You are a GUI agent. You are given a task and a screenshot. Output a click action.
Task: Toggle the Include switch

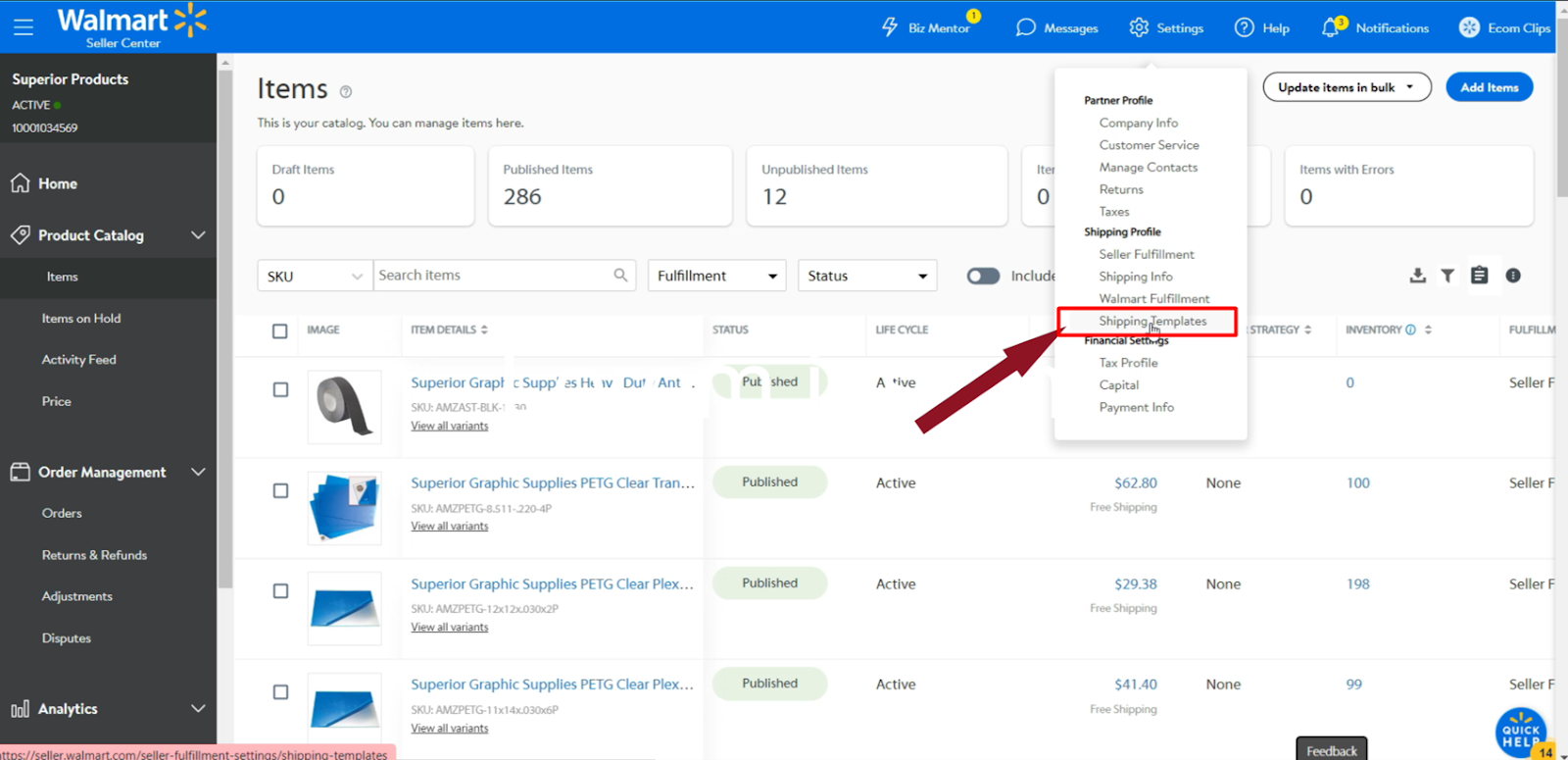[x=983, y=276]
